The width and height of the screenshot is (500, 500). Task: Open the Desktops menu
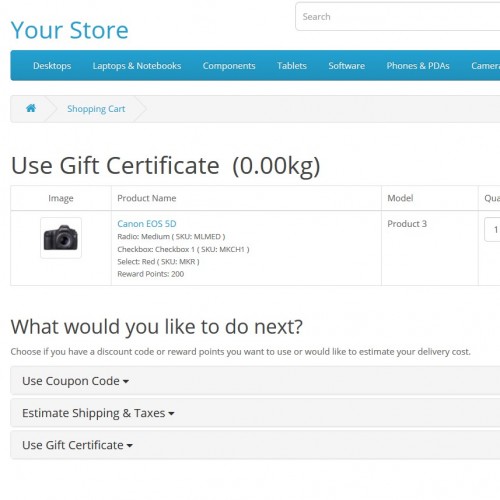pos(52,66)
